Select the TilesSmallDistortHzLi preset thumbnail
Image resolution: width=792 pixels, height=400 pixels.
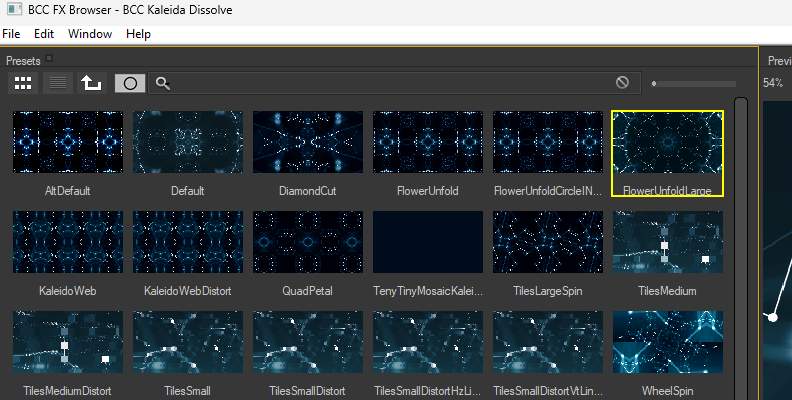pyautogui.click(x=428, y=342)
